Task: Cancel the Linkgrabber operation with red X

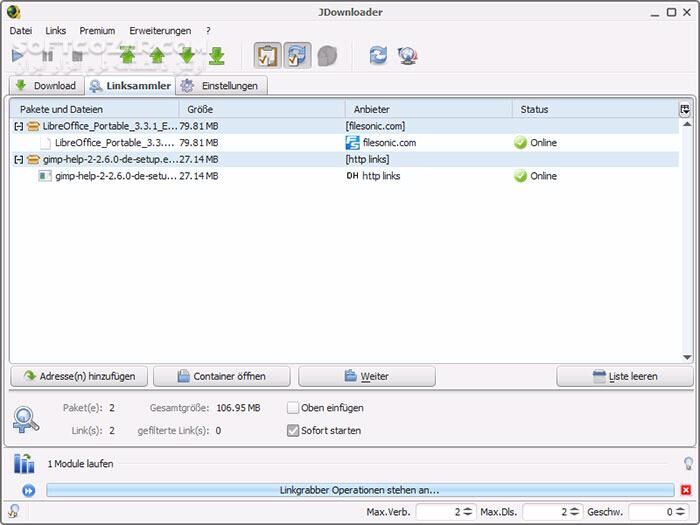Action: pyautogui.click(x=686, y=490)
